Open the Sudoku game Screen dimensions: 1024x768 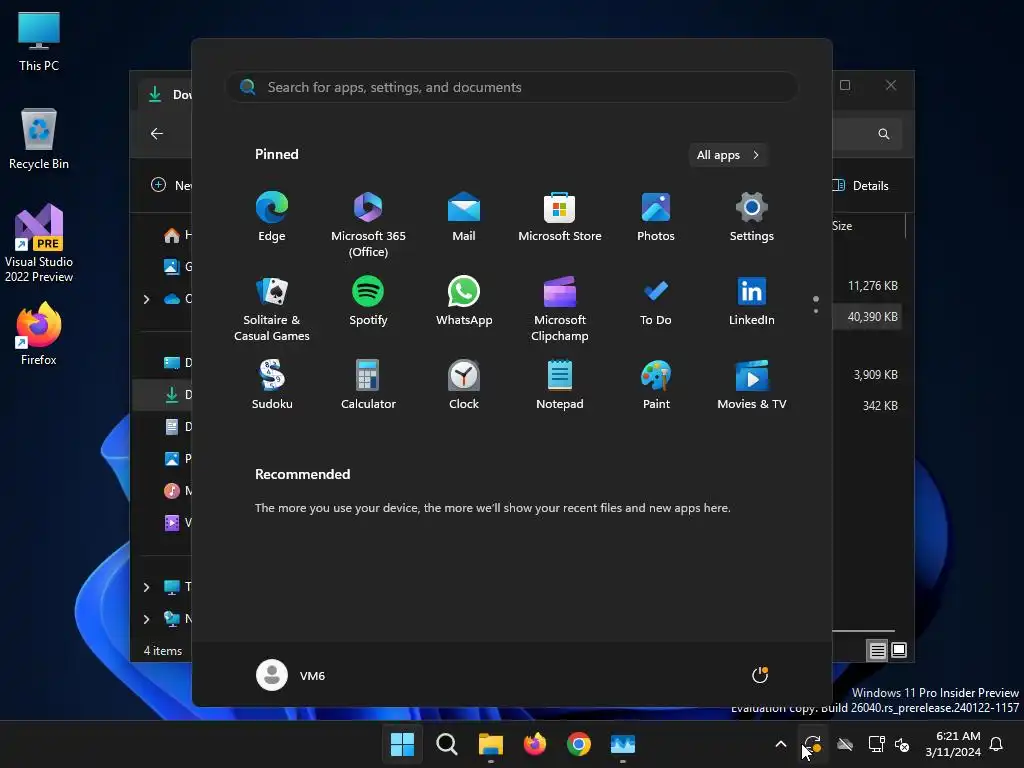tap(272, 385)
